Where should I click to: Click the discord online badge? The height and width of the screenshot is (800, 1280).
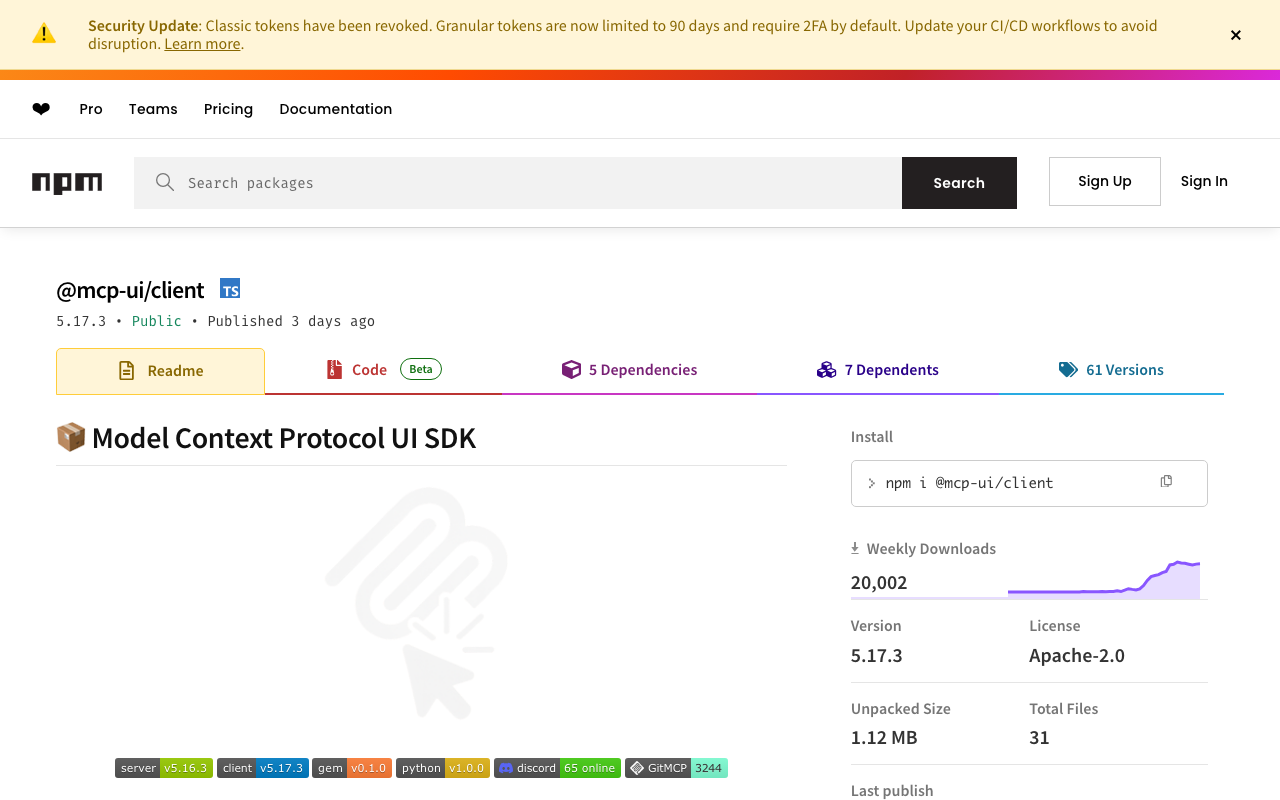click(557, 768)
